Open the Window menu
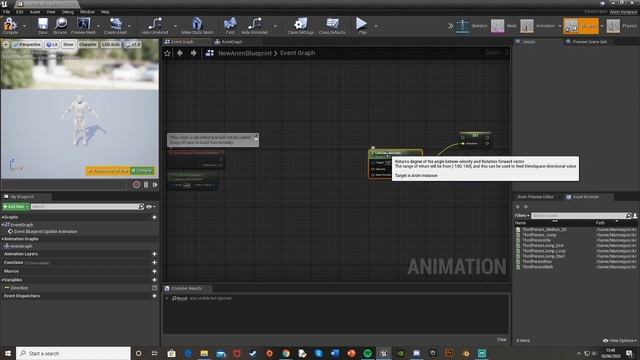The image size is (640, 360). coord(87,12)
